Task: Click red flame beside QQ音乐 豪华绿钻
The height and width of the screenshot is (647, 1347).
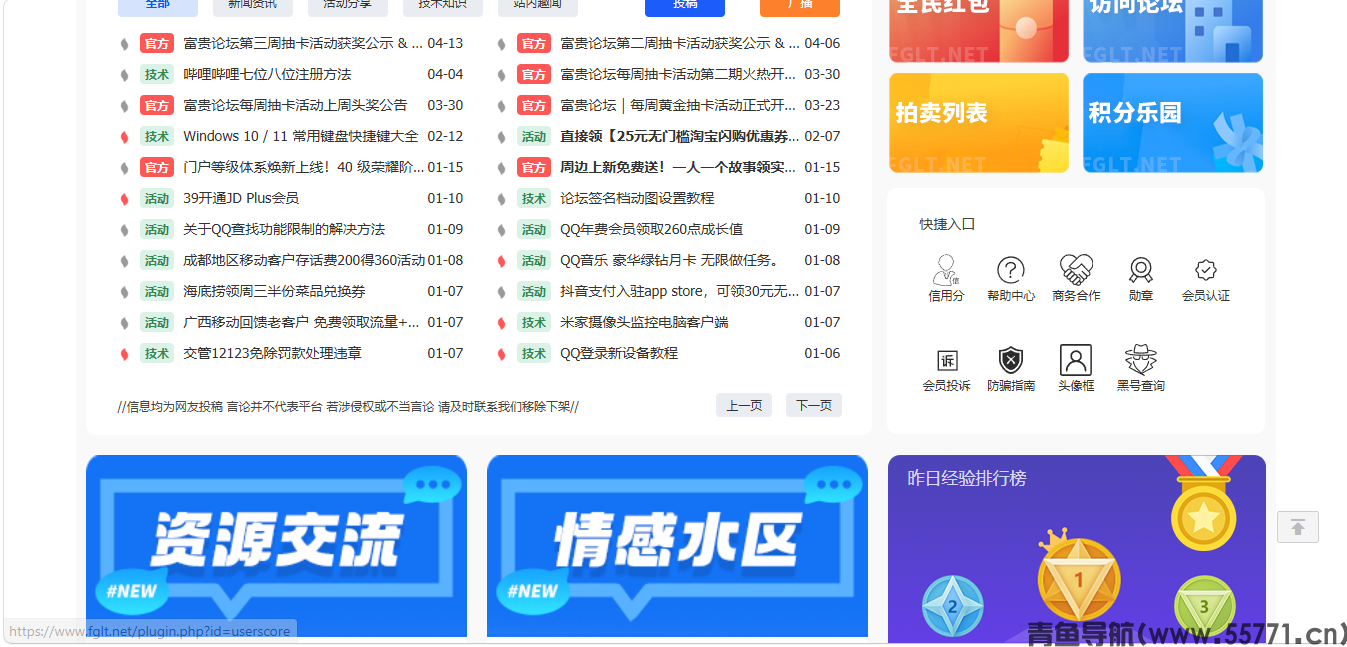Action: (501, 260)
